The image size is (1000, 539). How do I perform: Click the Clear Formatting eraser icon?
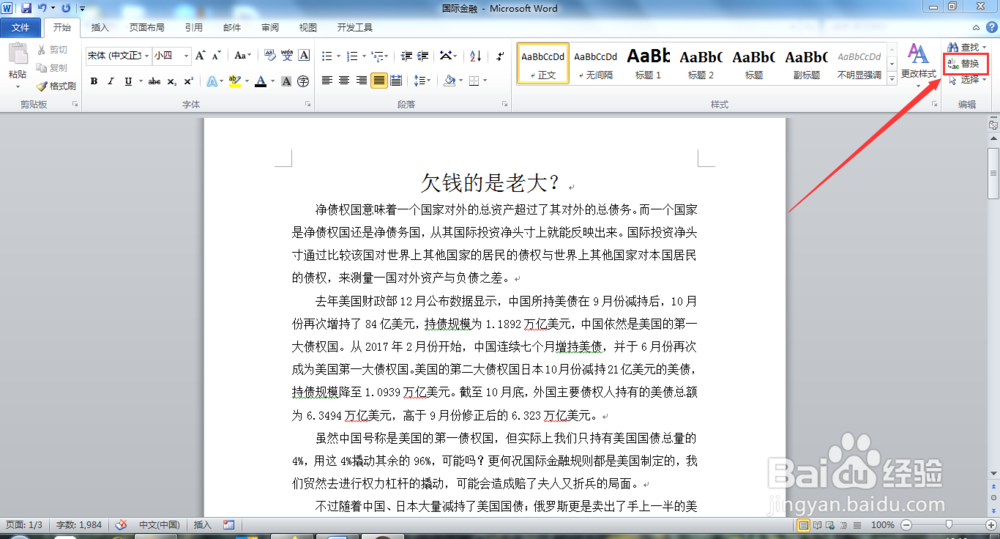coord(269,55)
